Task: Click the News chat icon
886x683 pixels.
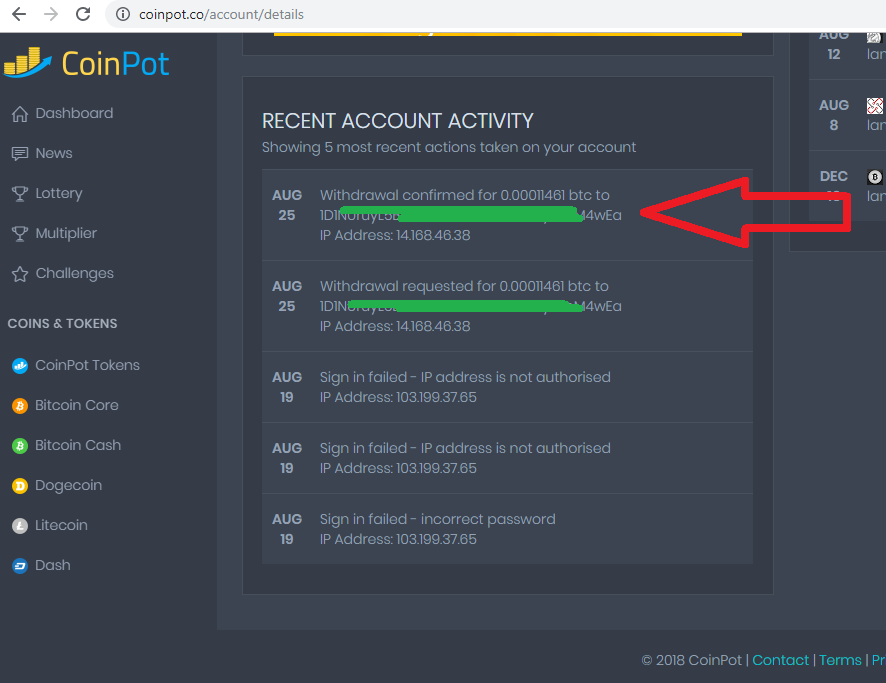Action: (x=20, y=154)
